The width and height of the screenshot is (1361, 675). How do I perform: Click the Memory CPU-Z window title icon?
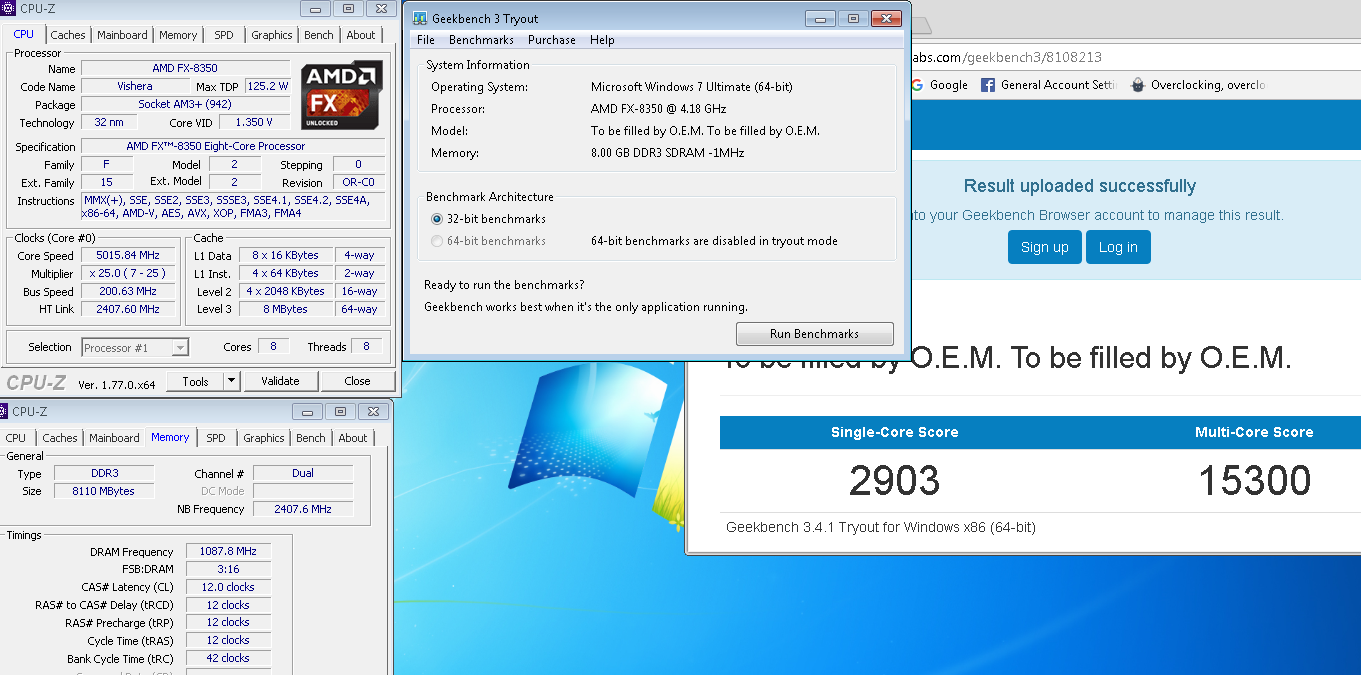click(x=4, y=411)
